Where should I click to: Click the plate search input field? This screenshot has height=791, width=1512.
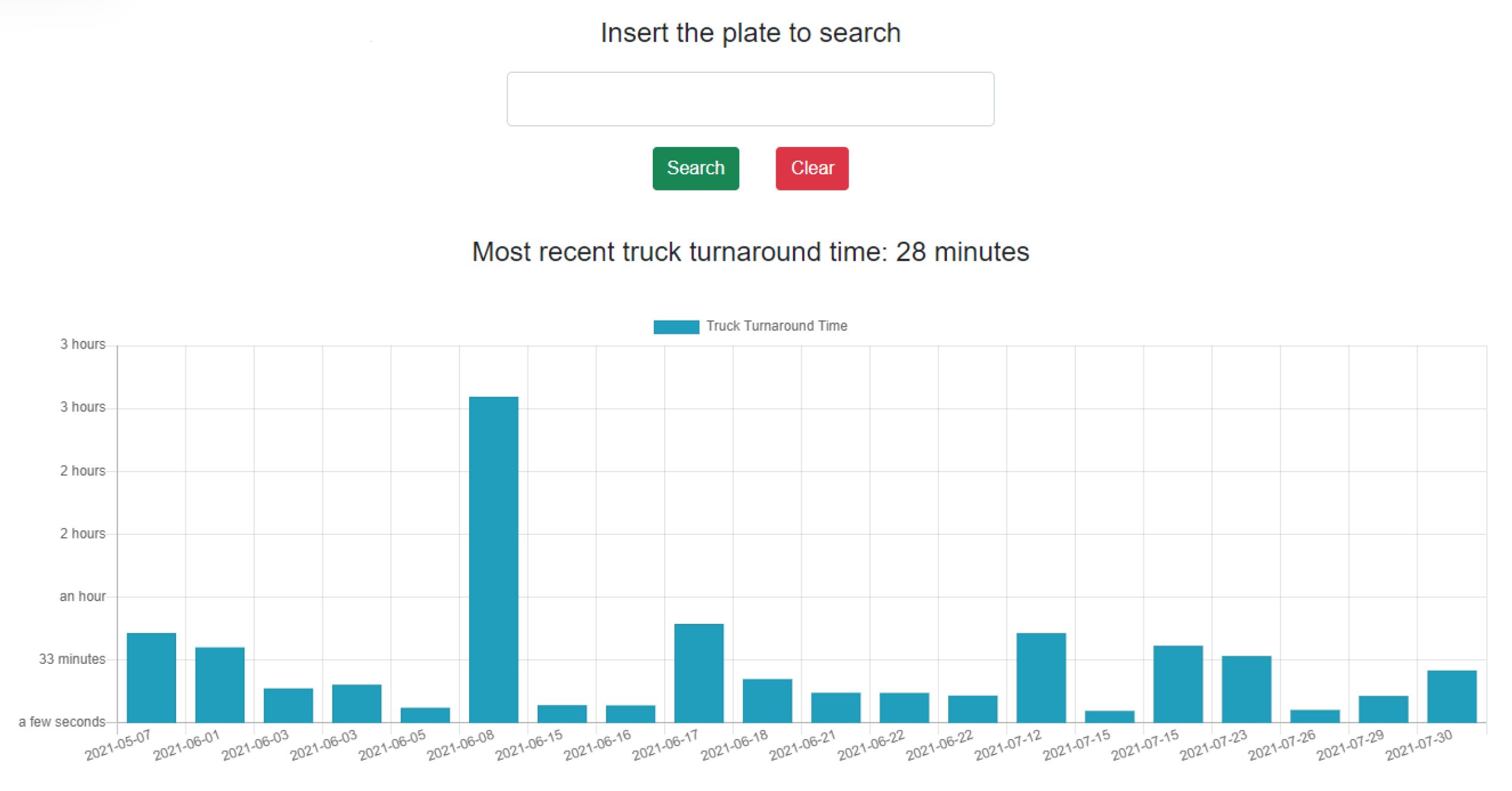click(x=750, y=99)
